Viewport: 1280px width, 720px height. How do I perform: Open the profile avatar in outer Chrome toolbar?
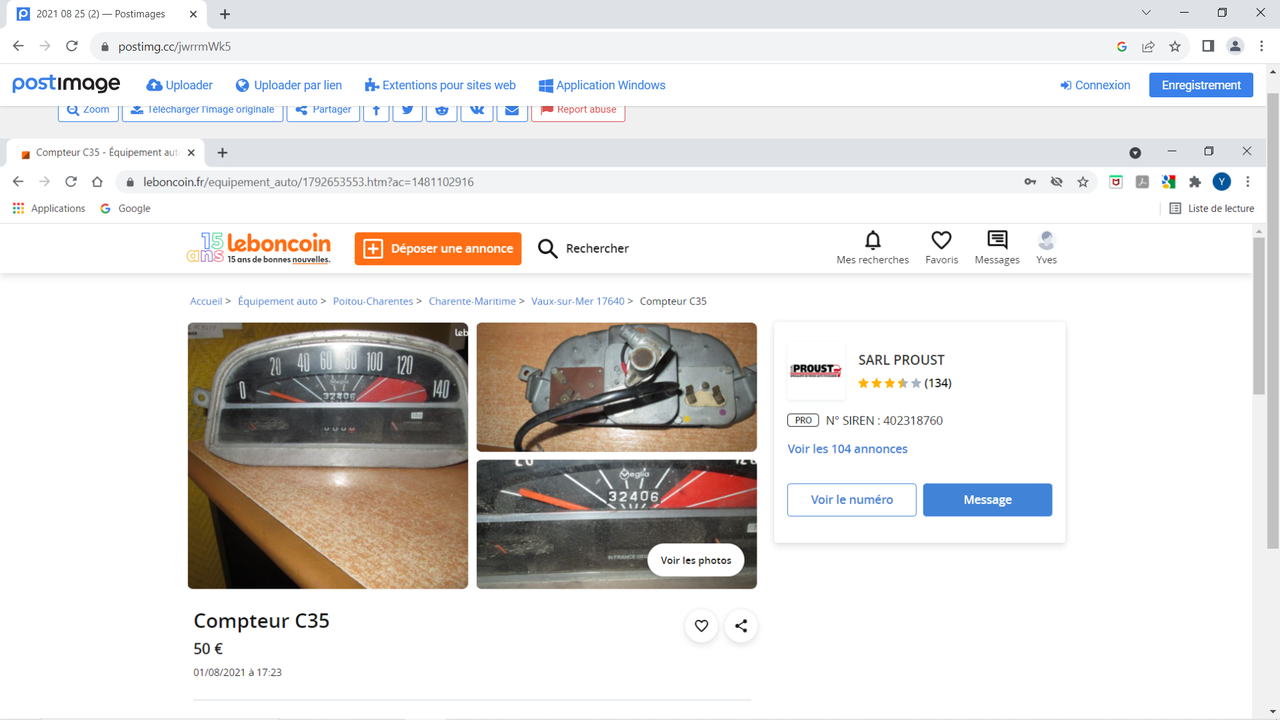pos(1235,46)
